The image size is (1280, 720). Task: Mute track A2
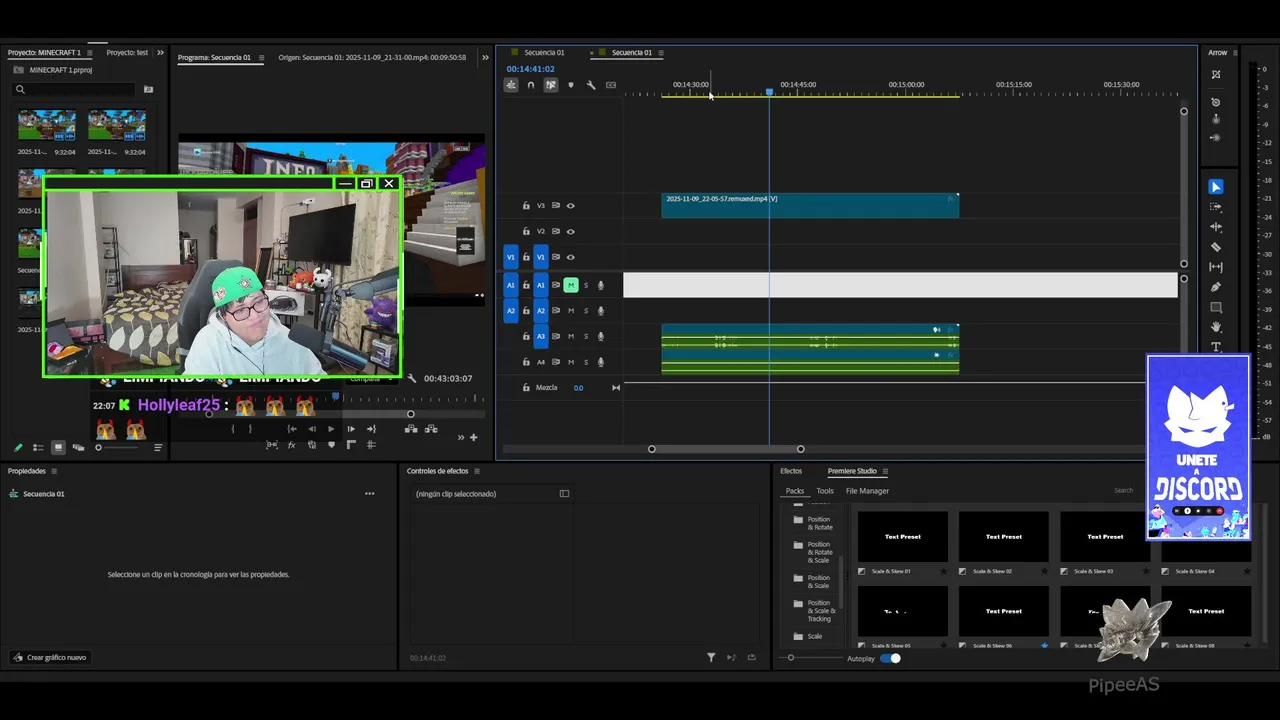pos(571,311)
